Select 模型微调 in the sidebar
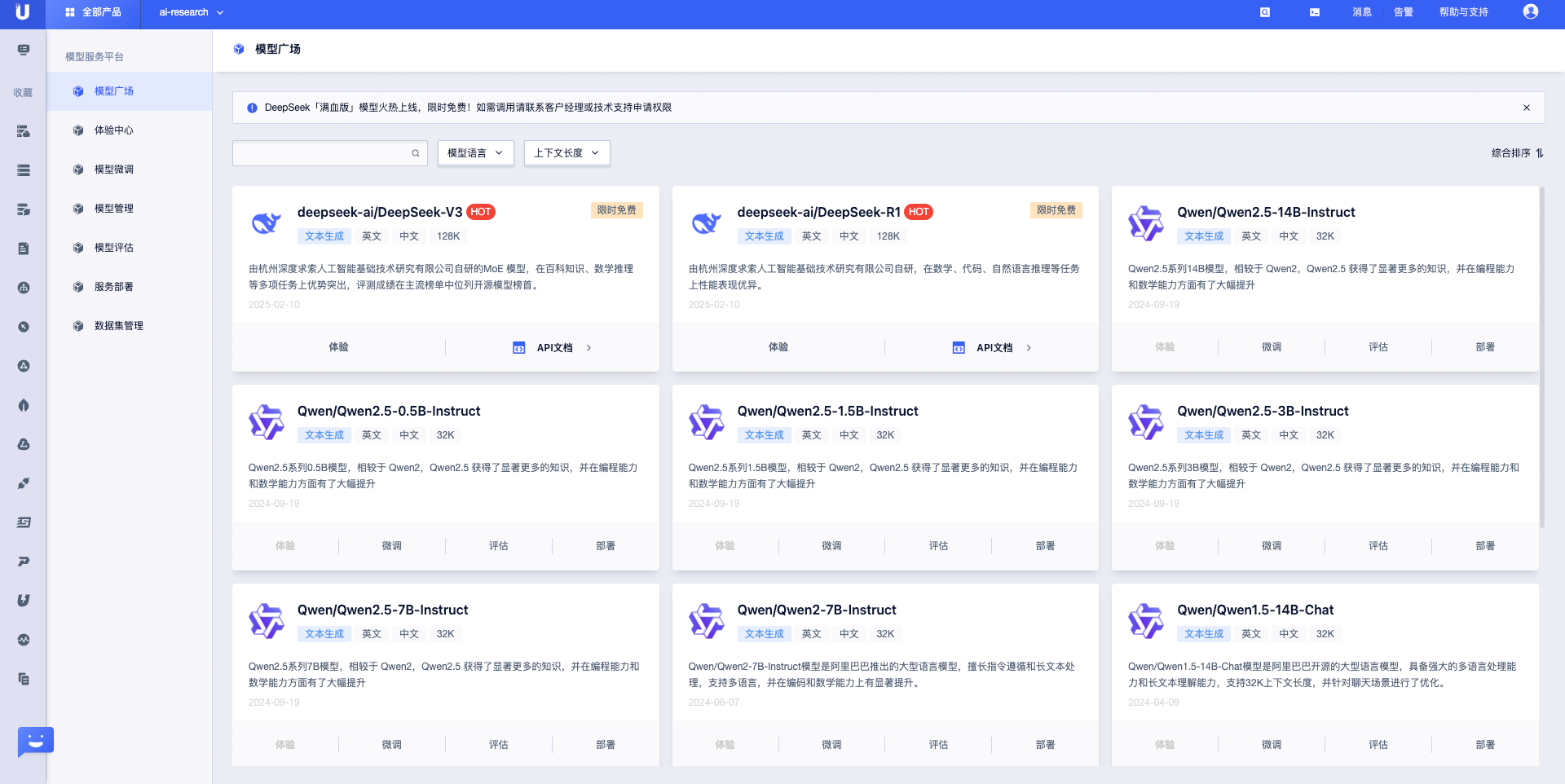Viewport: 1565px width, 784px height. tap(114, 170)
